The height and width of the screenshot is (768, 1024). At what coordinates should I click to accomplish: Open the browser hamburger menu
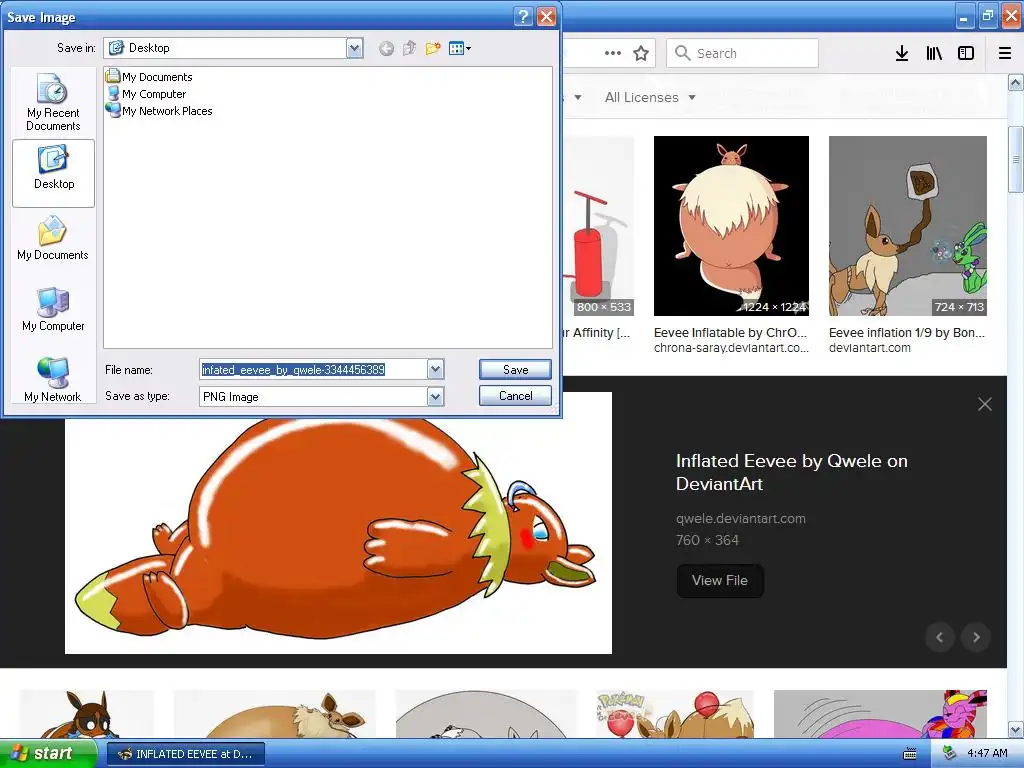click(x=1005, y=53)
